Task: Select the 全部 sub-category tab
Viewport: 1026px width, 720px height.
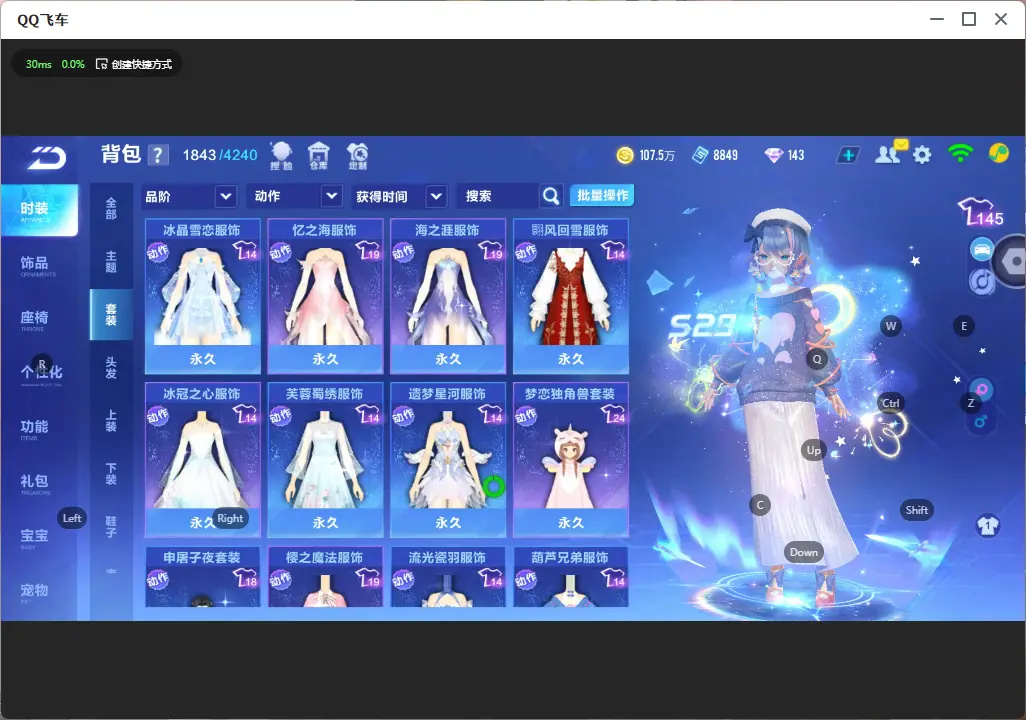Action: click(111, 209)
